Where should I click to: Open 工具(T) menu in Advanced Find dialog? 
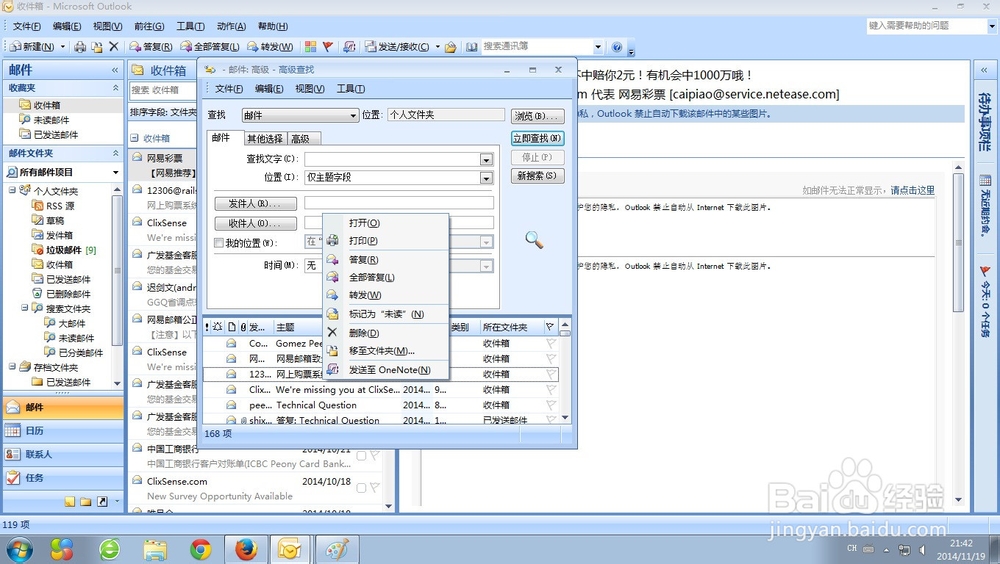(351, 89)
